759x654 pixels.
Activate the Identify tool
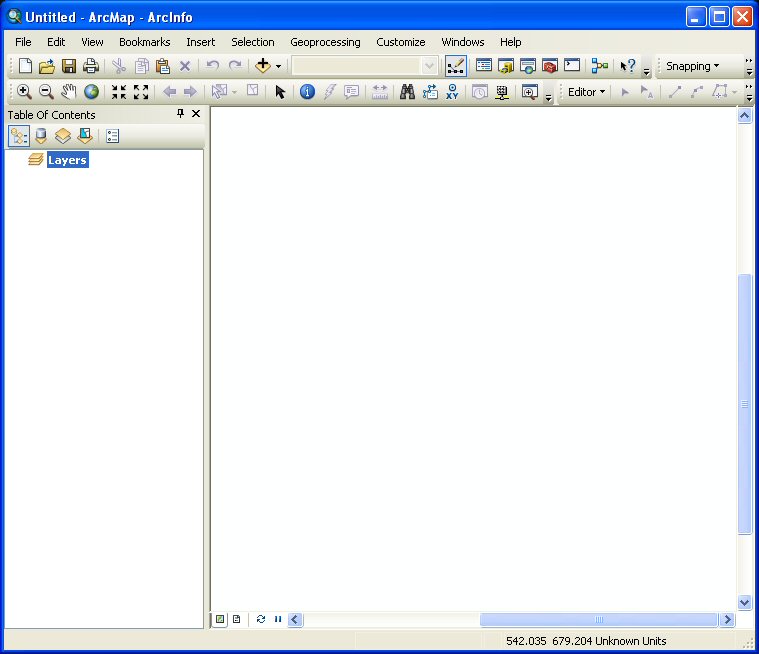307,91
